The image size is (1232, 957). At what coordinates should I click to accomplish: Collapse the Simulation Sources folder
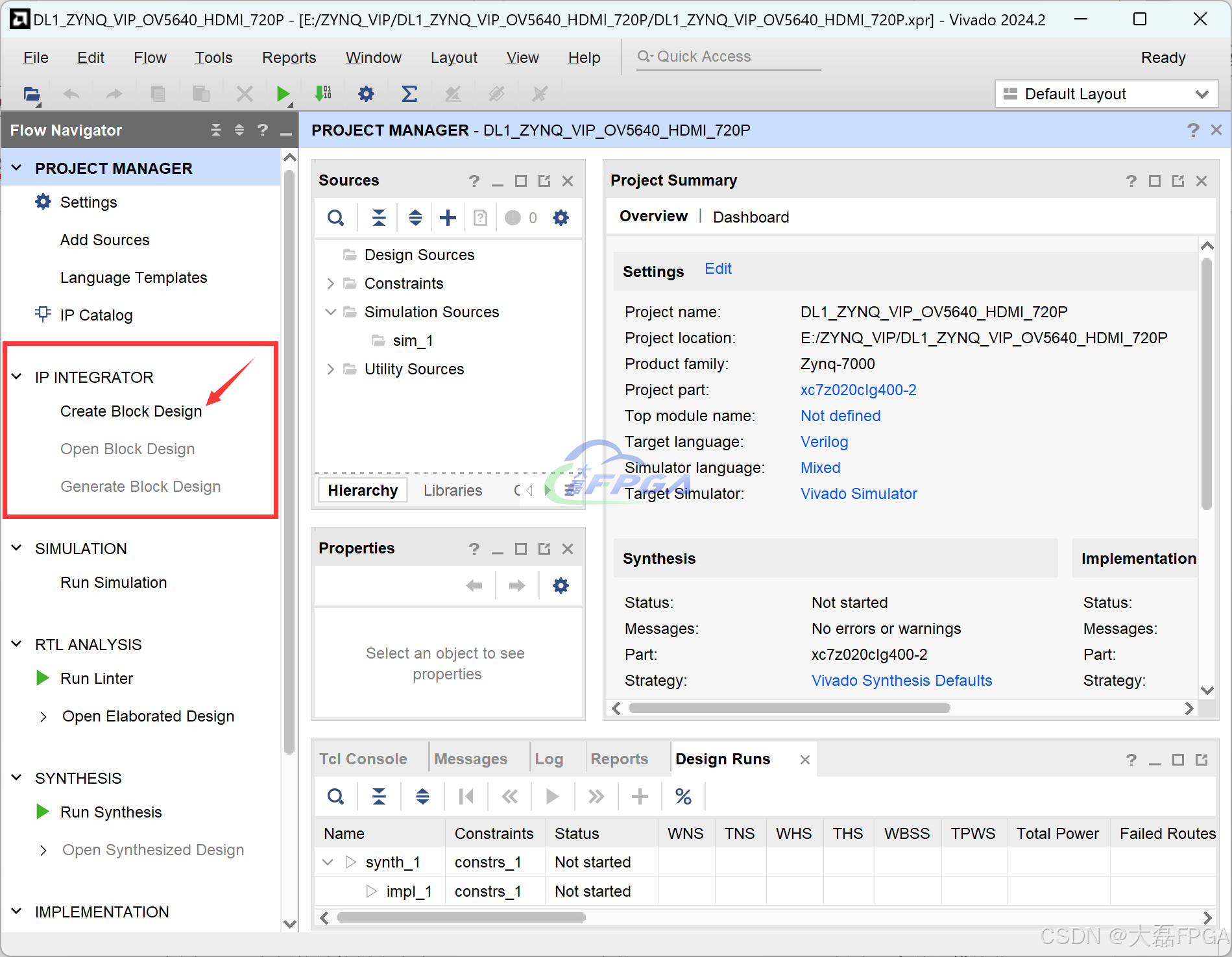[330, 312]
